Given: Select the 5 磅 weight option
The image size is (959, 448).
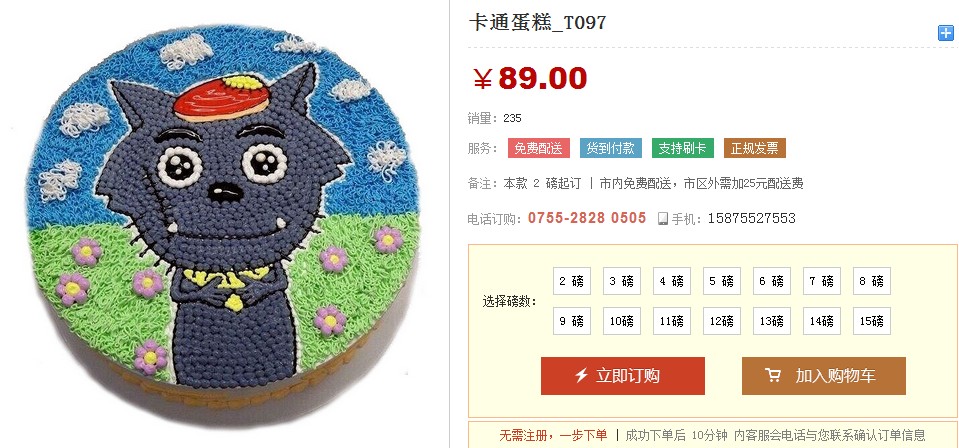Looking at the screenshot, I should coord(722,281).
